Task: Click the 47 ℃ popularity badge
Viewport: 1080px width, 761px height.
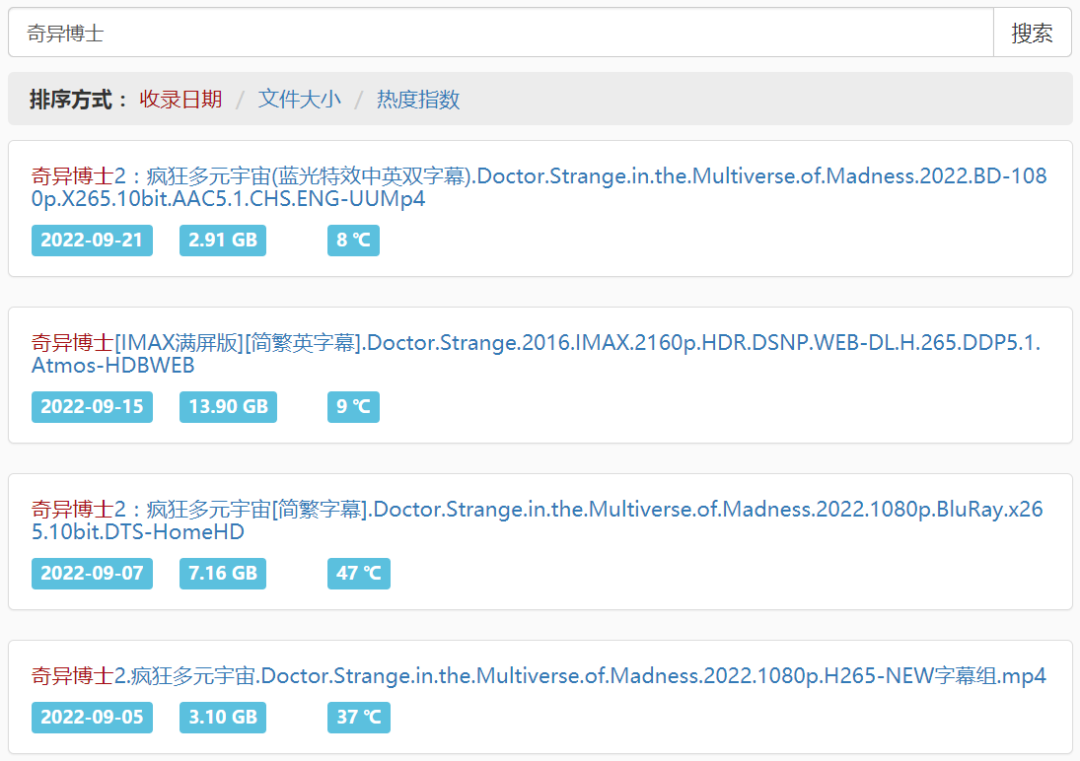Action: (x=359, y=574)
